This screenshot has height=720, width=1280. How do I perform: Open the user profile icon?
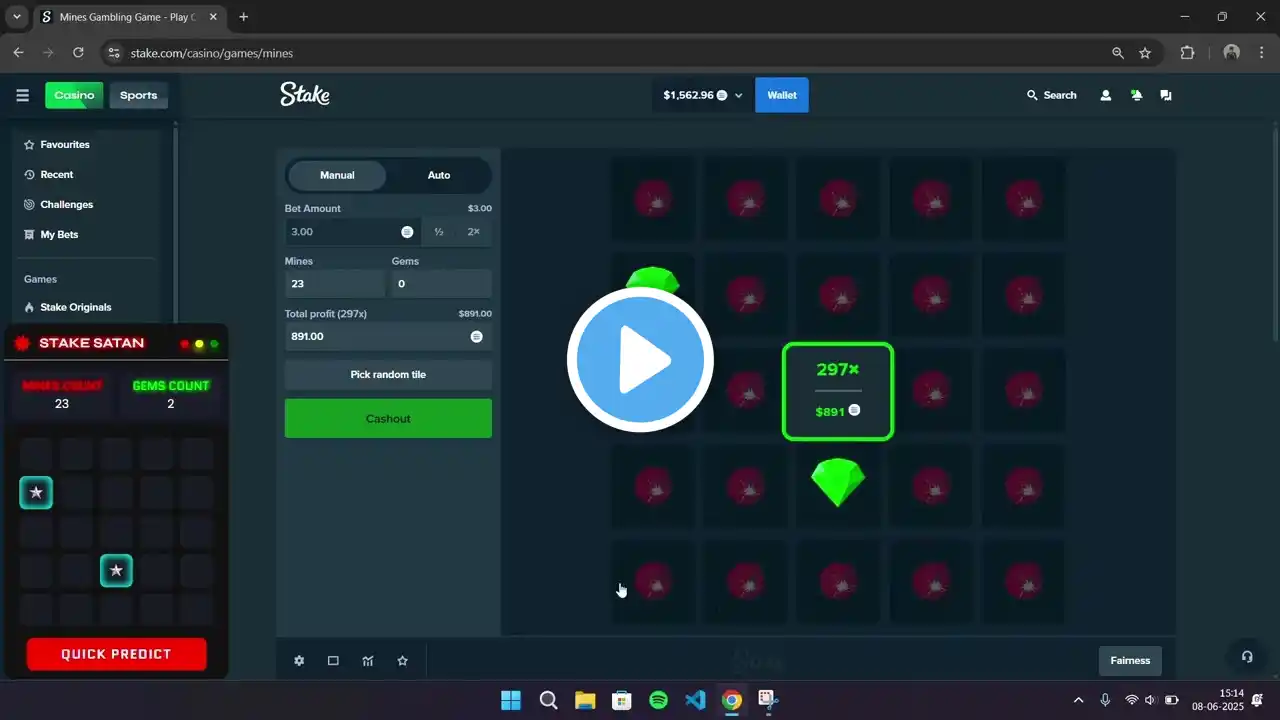[1105, 95]
